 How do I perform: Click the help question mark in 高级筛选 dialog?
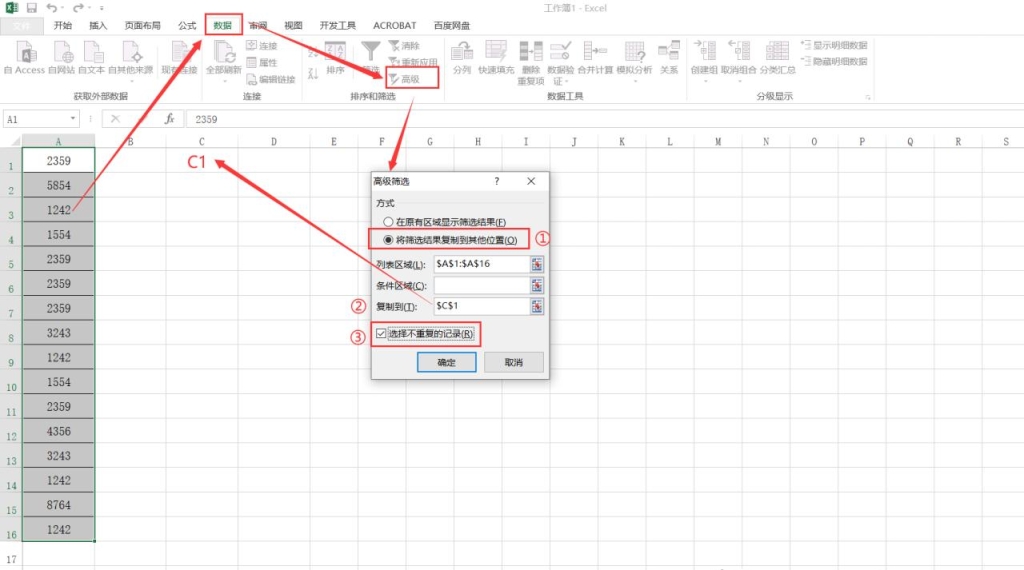coord(497,181)
